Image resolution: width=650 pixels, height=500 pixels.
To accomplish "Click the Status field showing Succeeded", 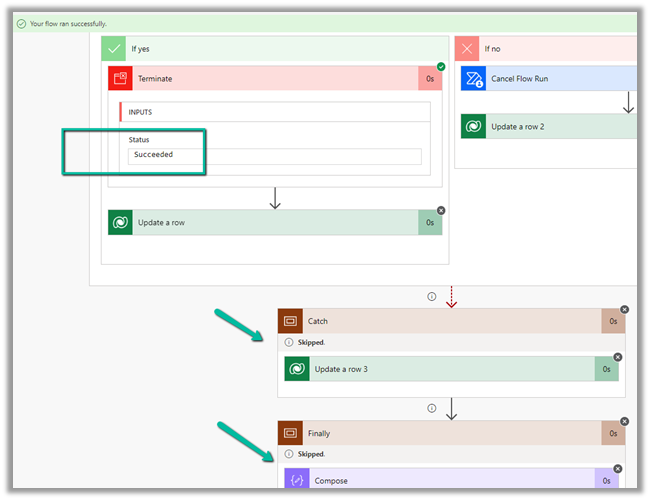I will (x=275, y=156).
